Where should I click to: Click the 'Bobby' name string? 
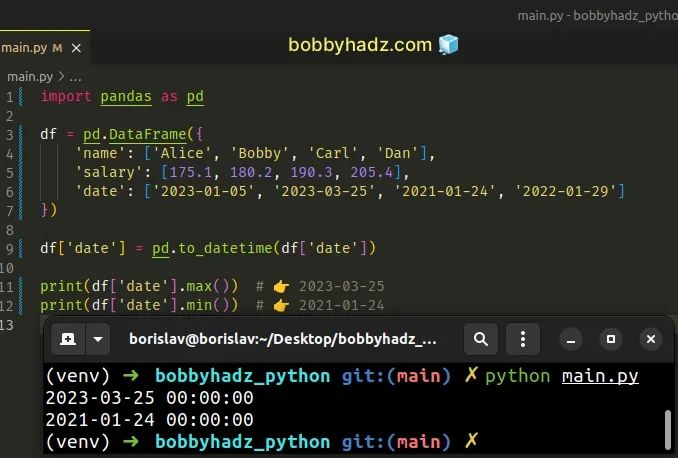pyautogui.click(x=259, y=154)
